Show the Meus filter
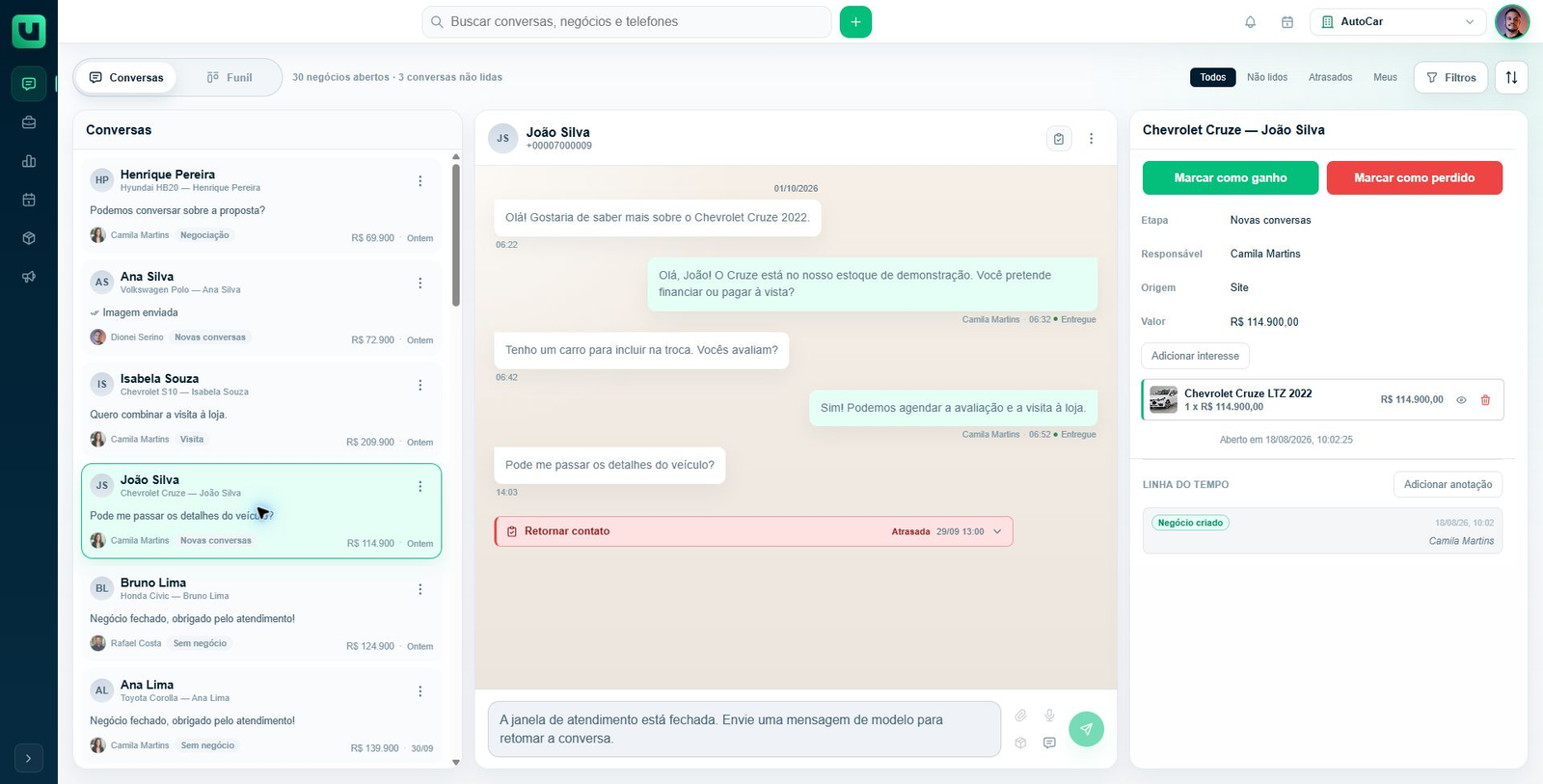This screenshot has height=784, width=1543. pos(1385,77)
